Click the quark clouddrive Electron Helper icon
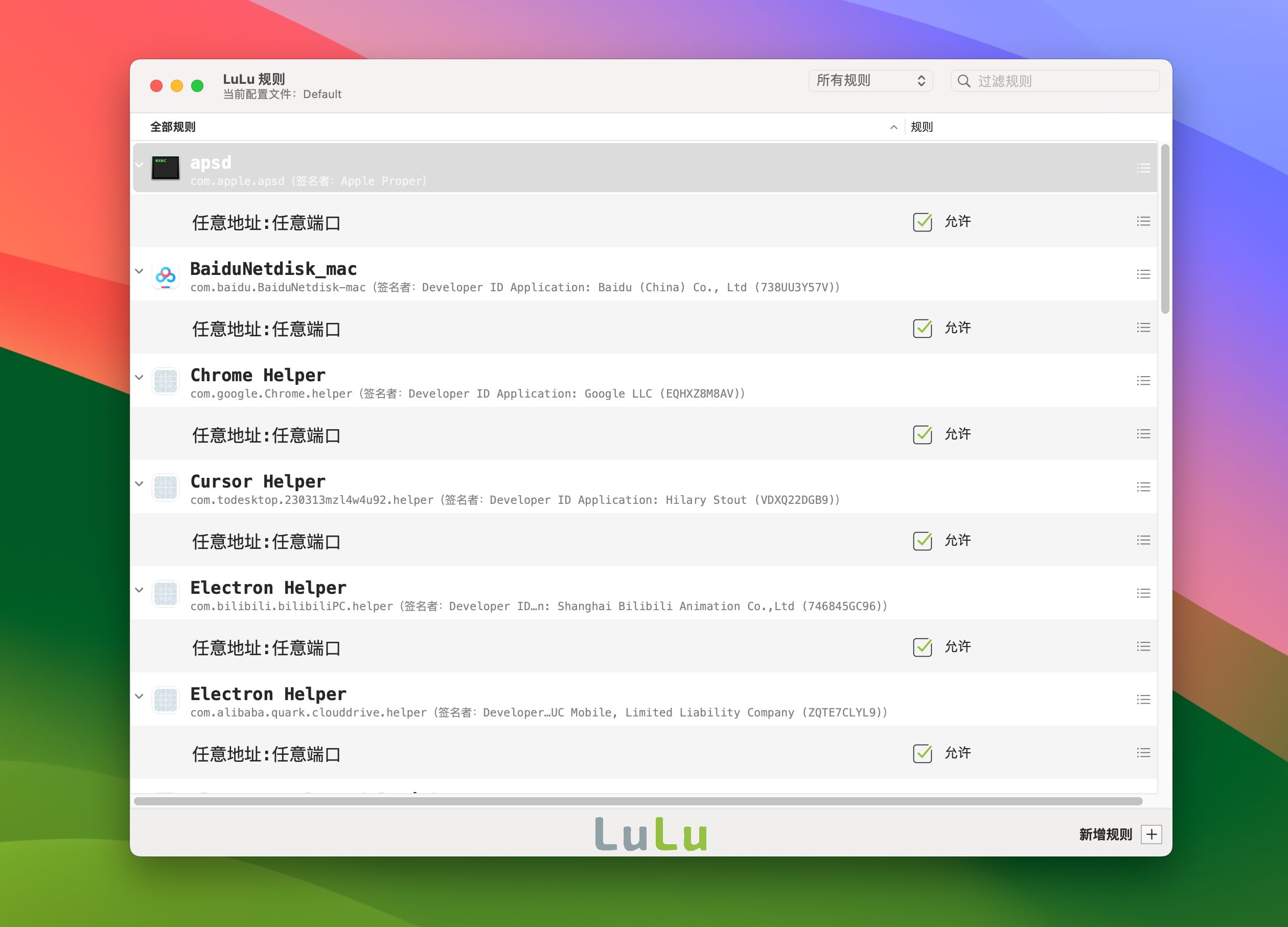This screenshot has height=927, width=1288. click(x=165, y=700)
